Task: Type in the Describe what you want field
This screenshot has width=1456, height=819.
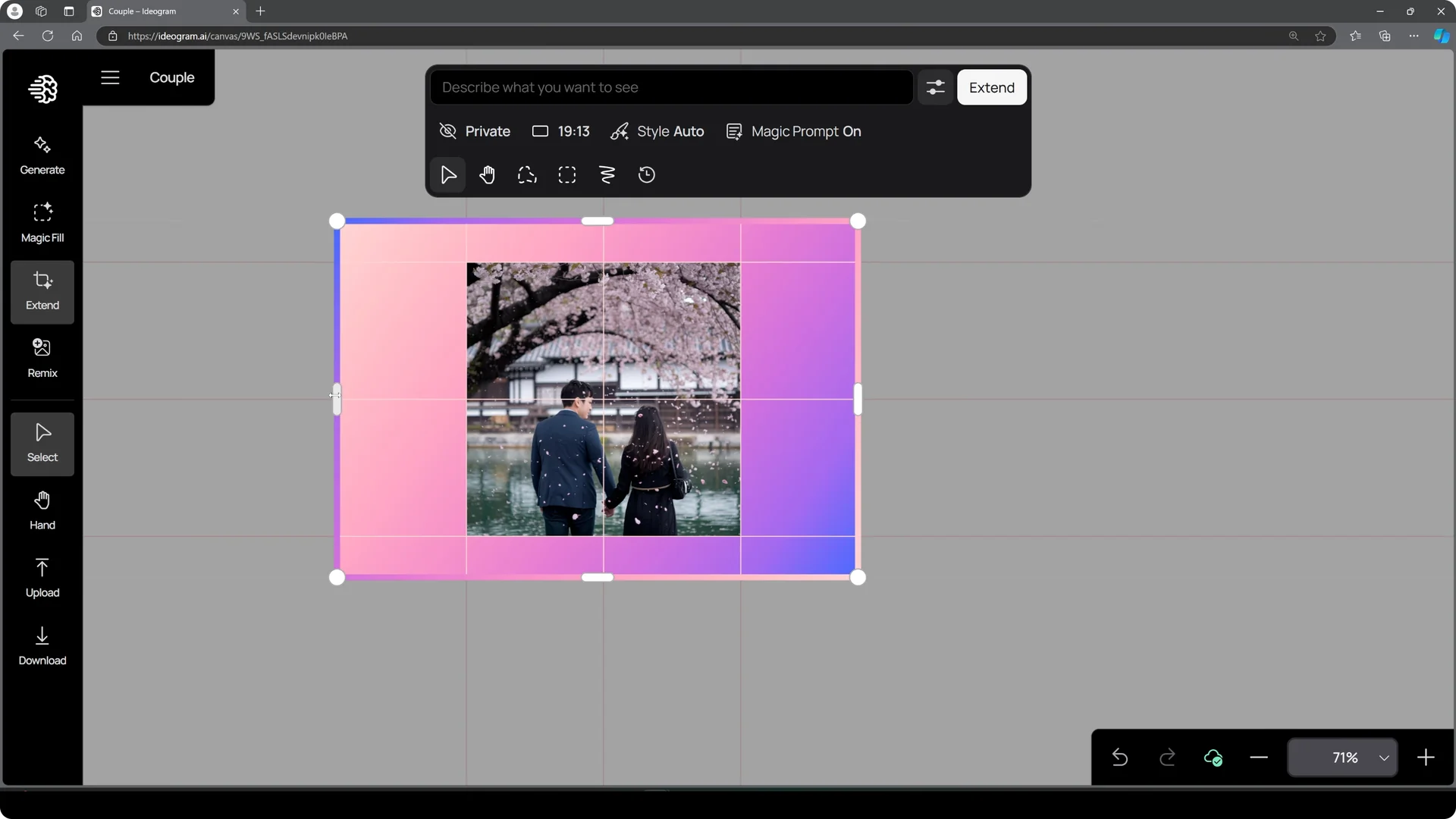Action: [x=670, y=87]
